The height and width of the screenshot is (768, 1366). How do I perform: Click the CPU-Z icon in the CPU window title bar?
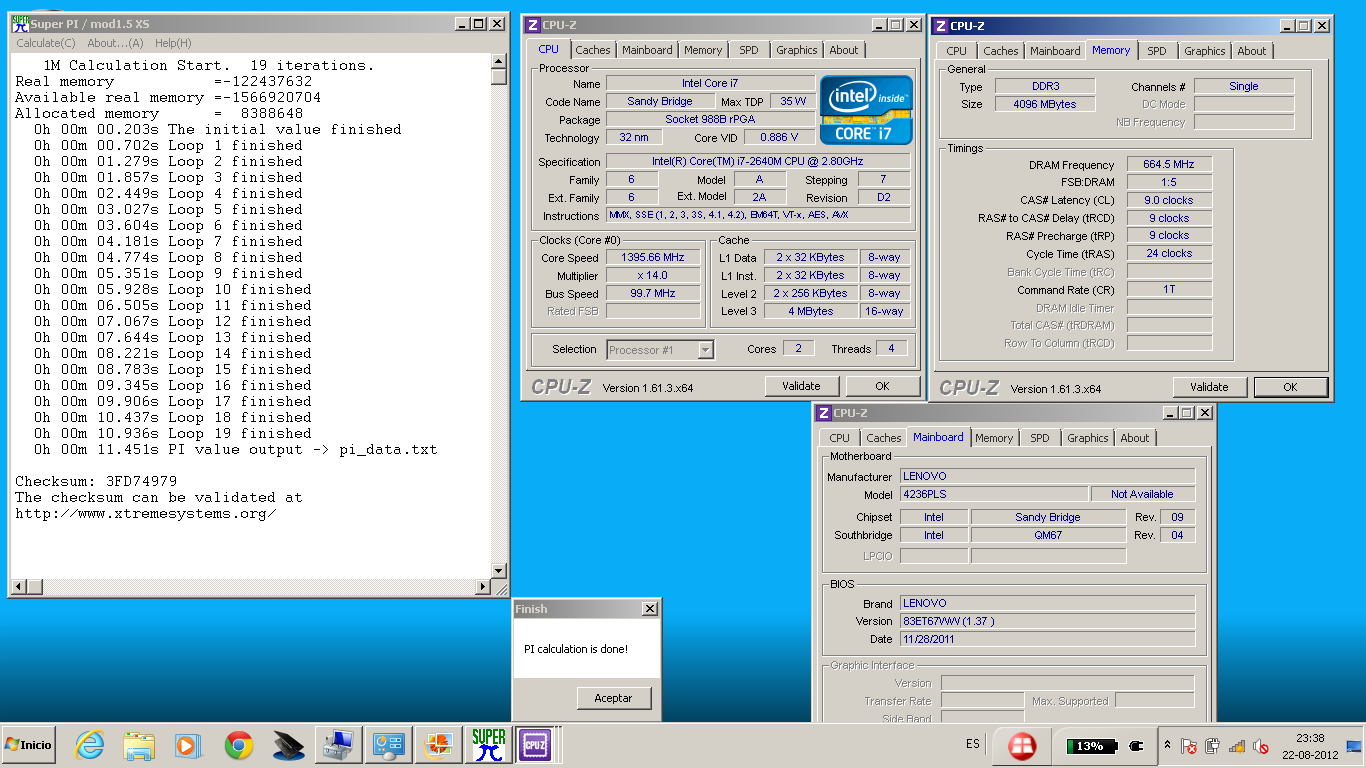point(532,25)
